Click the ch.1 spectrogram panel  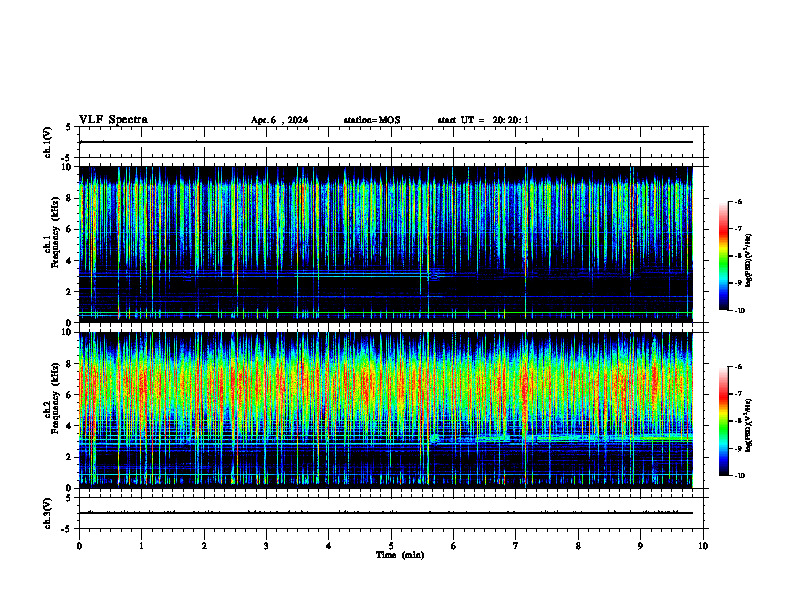(386, 244)
